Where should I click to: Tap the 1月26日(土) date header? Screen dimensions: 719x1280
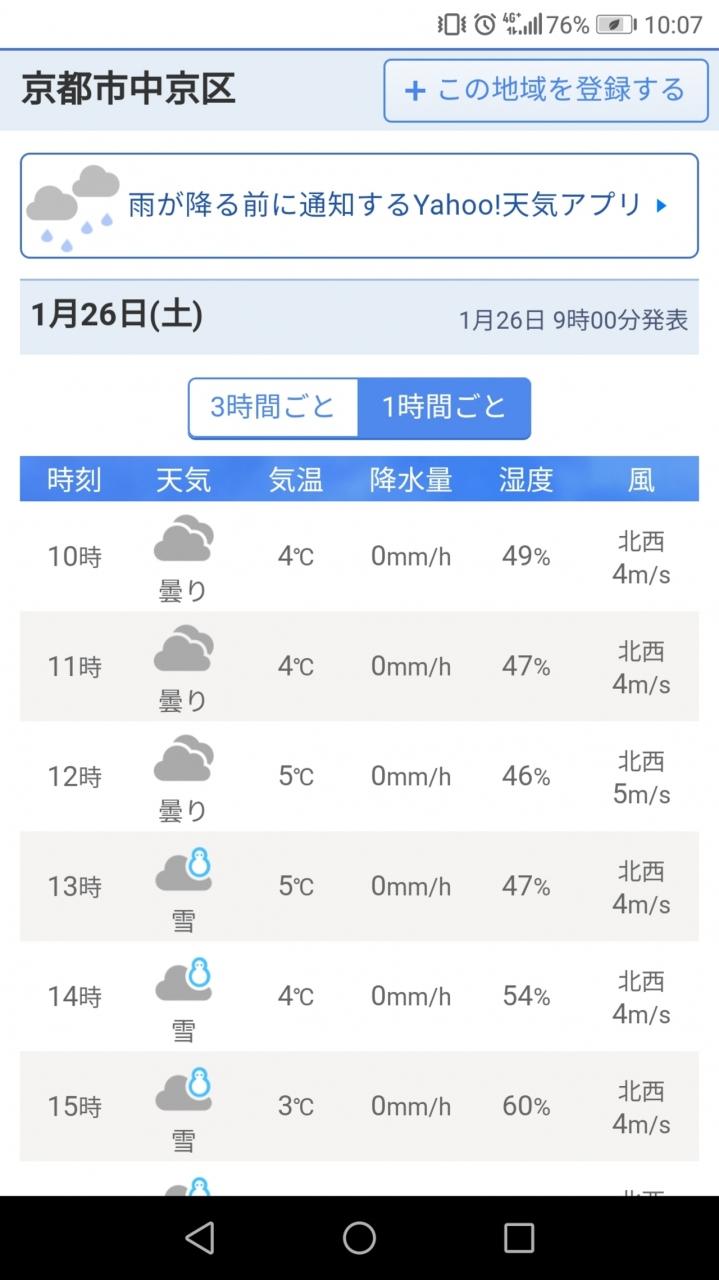click(x=117, y=316)
